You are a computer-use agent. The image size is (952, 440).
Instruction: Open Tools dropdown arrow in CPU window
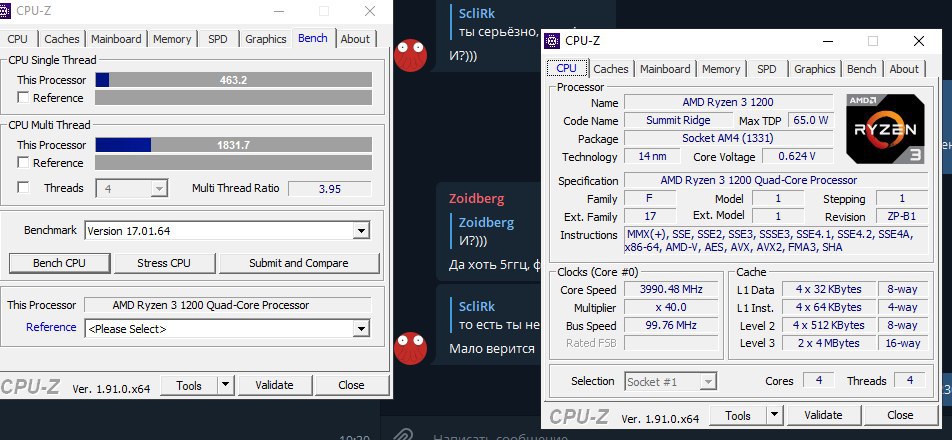[774, 415]
